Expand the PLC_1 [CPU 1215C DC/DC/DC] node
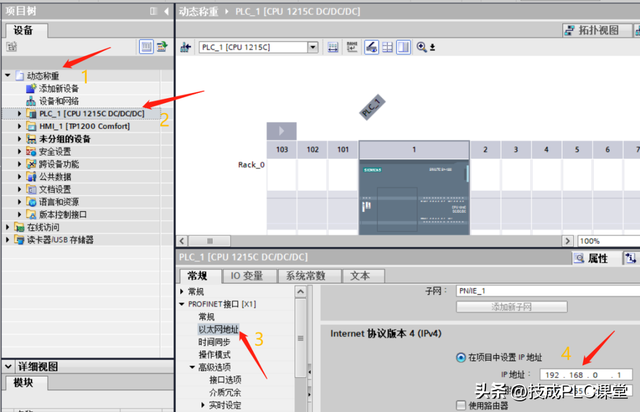Viewport: 640px width, 412px height. click(x=19, y=114)
